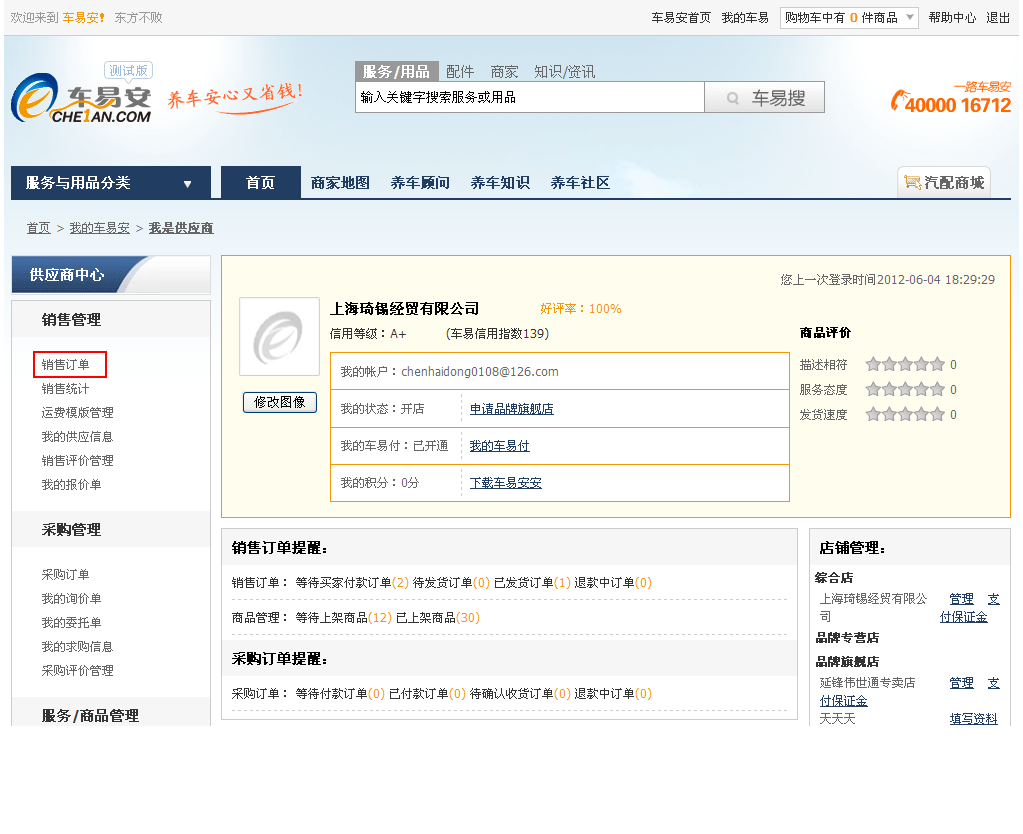Select the 知识/资讯 search tab

tap(564, 72)
